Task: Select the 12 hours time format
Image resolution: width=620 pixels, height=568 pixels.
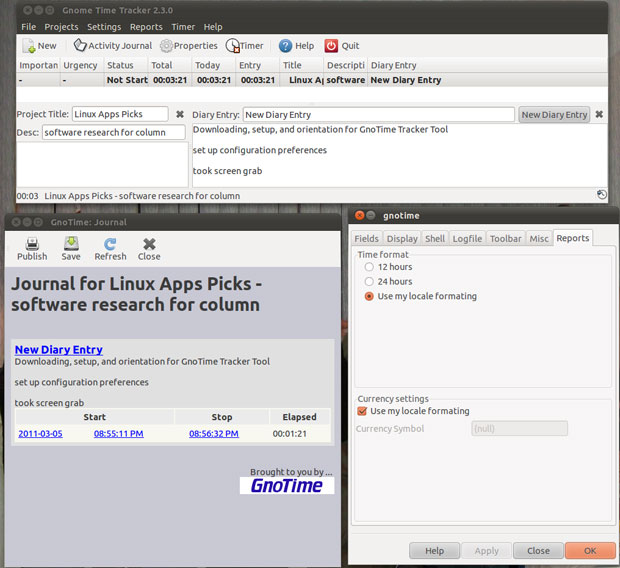Action: pyautogui.click(x=369, y=267)
